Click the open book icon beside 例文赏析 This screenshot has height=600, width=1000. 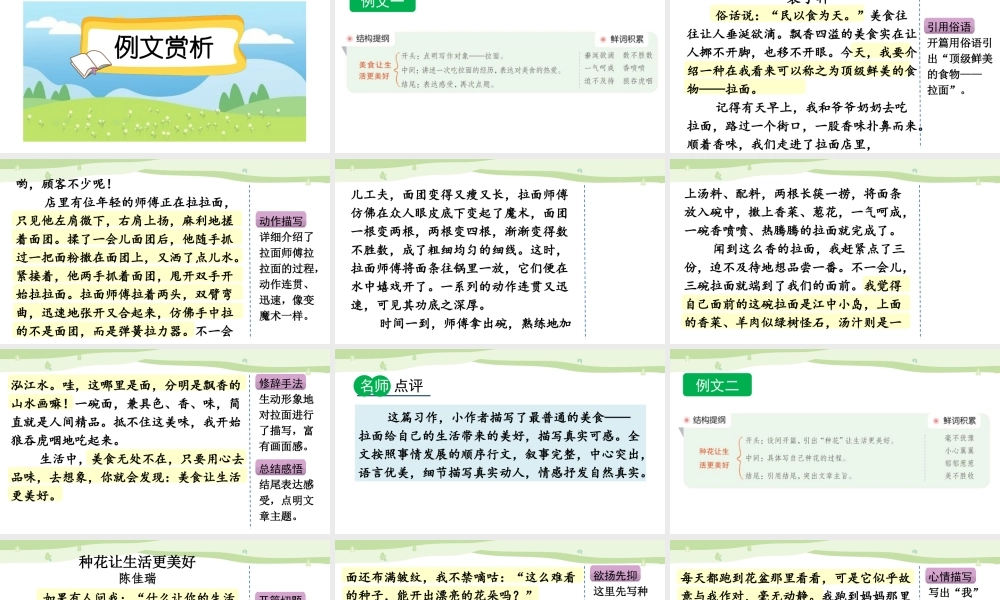click(x=90, y=64)
